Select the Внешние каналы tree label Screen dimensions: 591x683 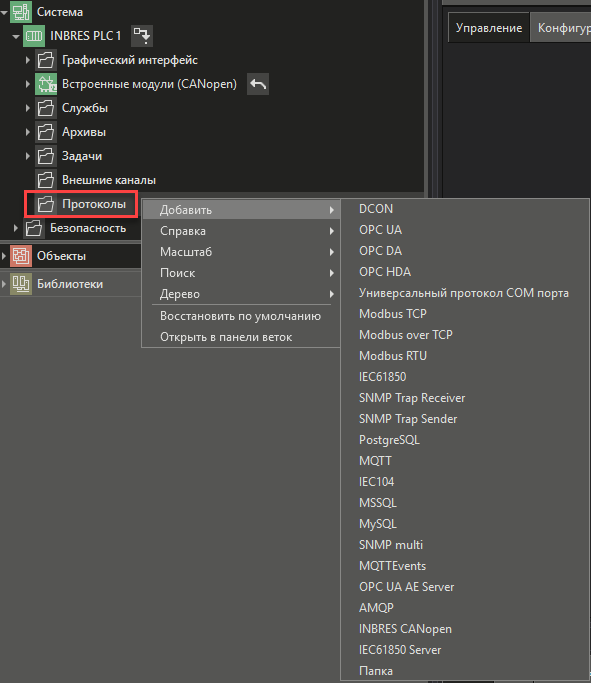pos(109,180)
